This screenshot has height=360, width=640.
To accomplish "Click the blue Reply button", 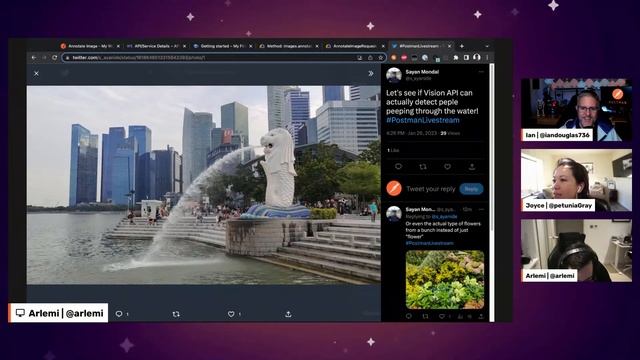I will point(471,189).
